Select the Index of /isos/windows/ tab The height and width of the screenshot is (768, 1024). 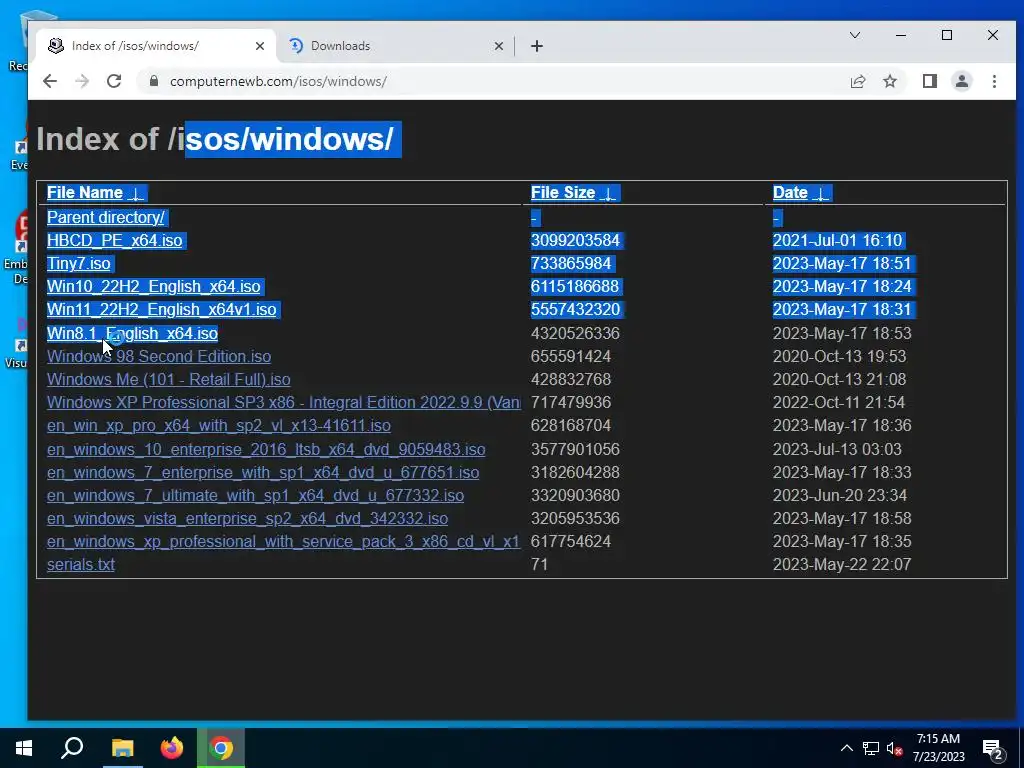click(156, 46)
